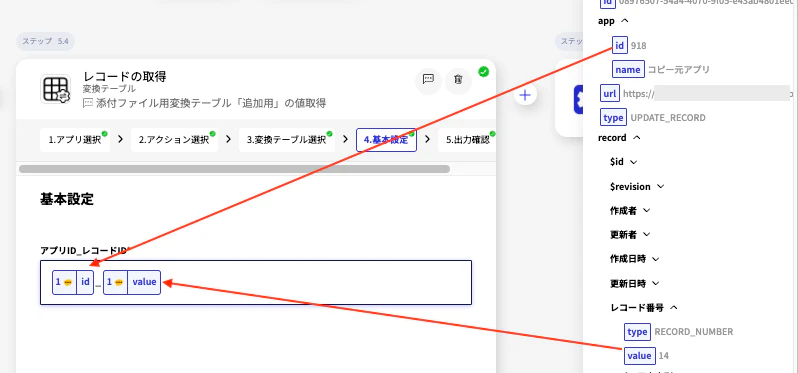
Task: Click the type tag for RECORD_NUMBER
Action: pos(637,332)
